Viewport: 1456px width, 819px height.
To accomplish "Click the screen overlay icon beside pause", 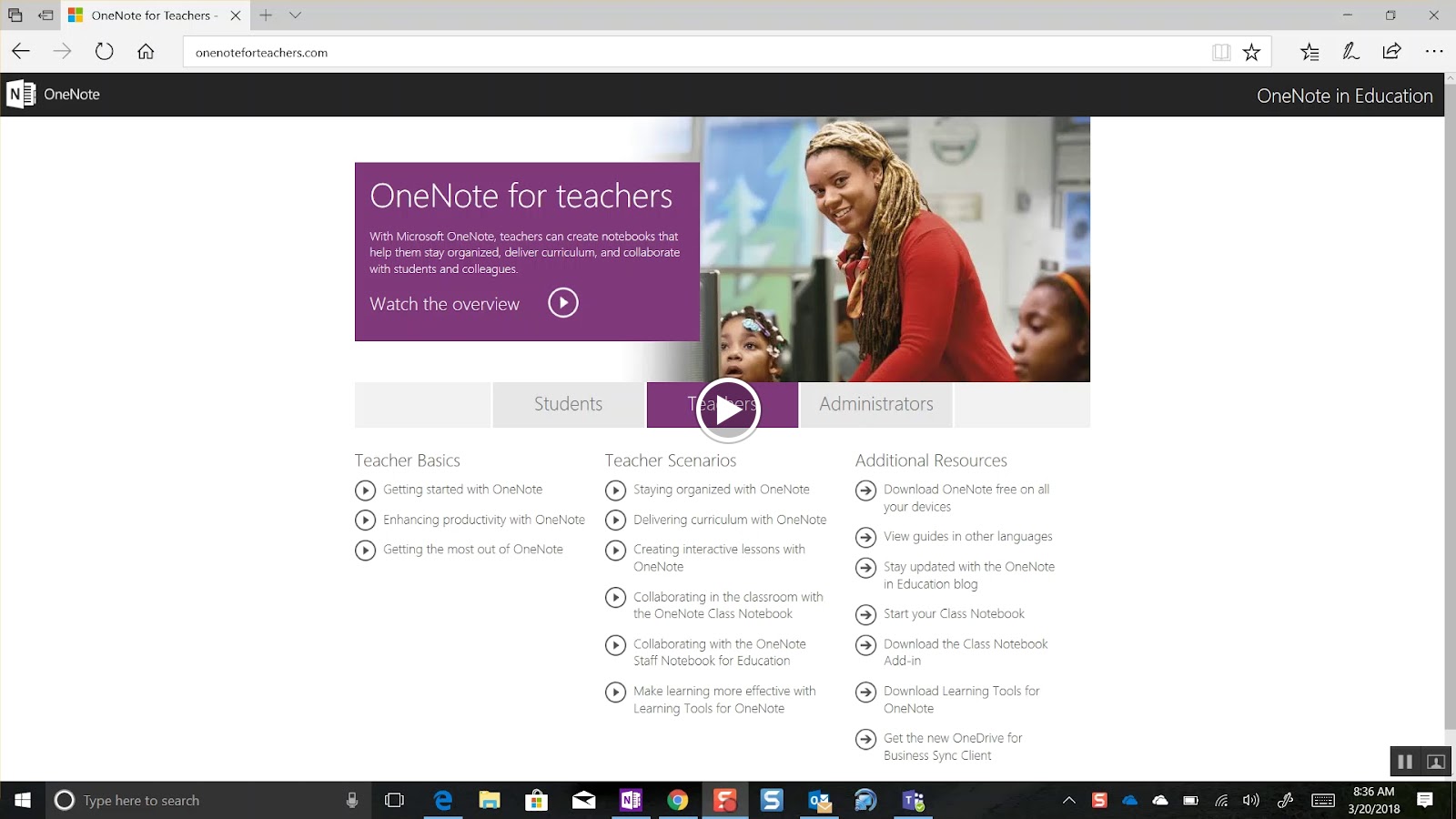I will [x=1436, y=762].
